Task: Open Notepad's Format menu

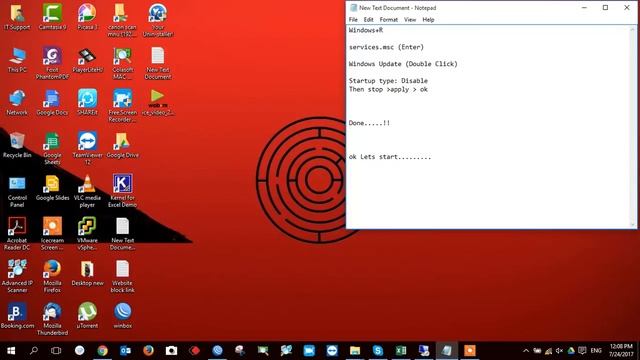Action: 389,20
